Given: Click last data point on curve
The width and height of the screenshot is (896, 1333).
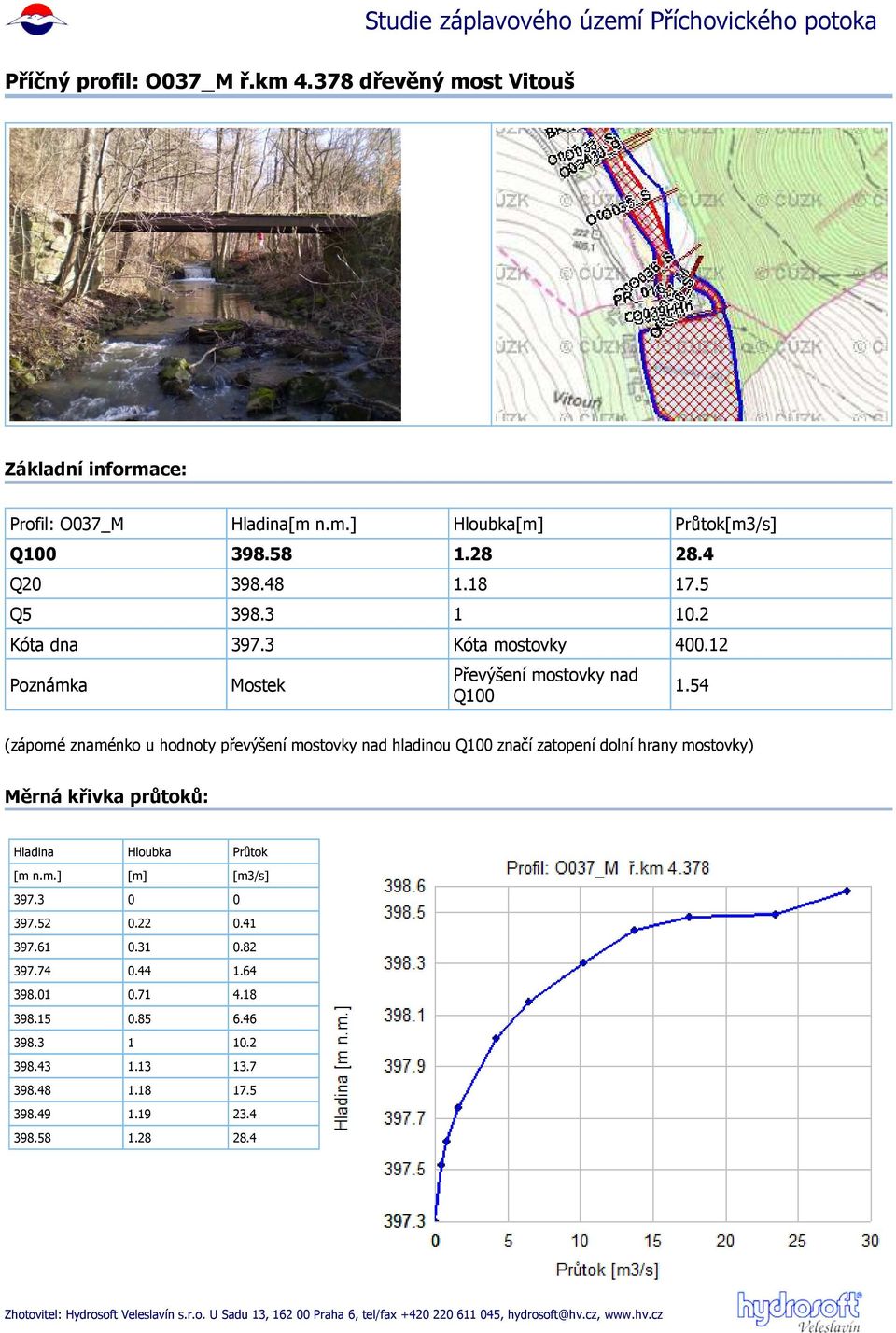Looking at the screenshot, I should pyautogui.click(x=847, y=891).
